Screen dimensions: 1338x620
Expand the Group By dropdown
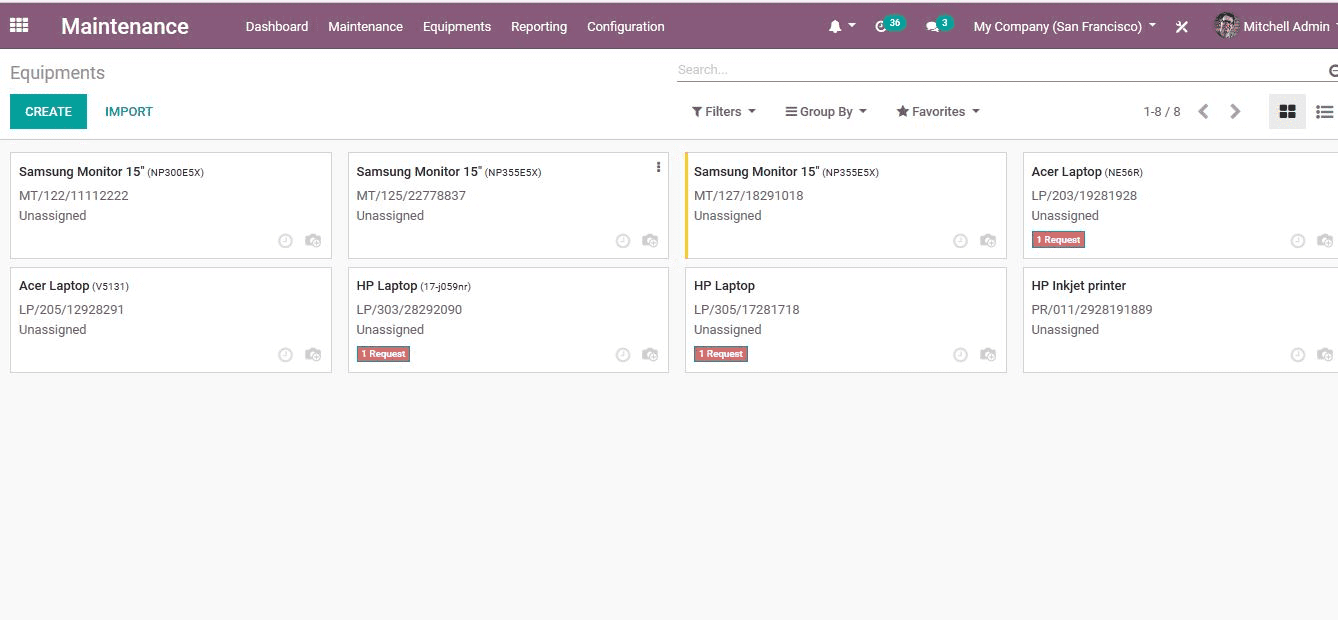pos(826,112)
